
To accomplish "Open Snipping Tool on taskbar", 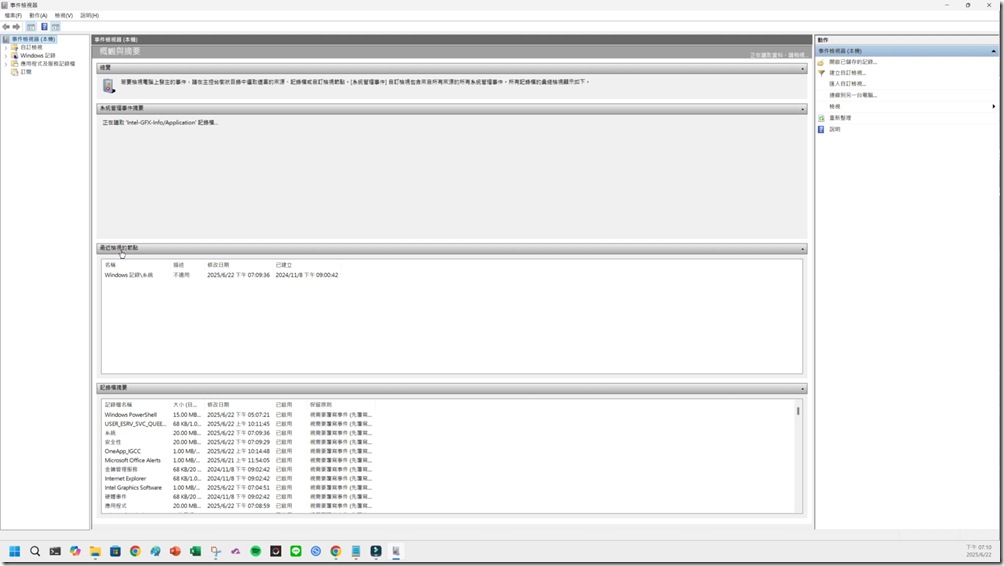I will pos(216,551).
